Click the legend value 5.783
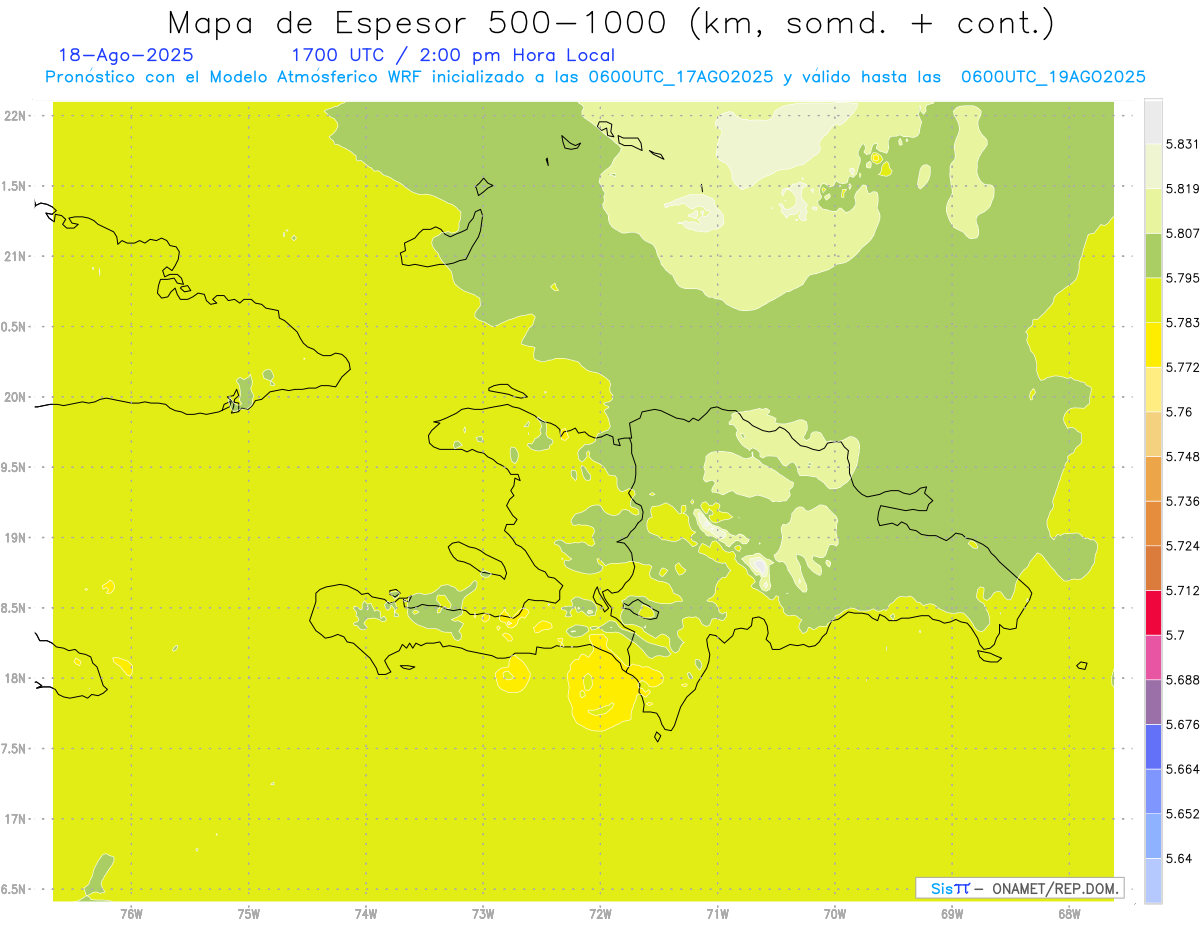 coord(1182,322)
